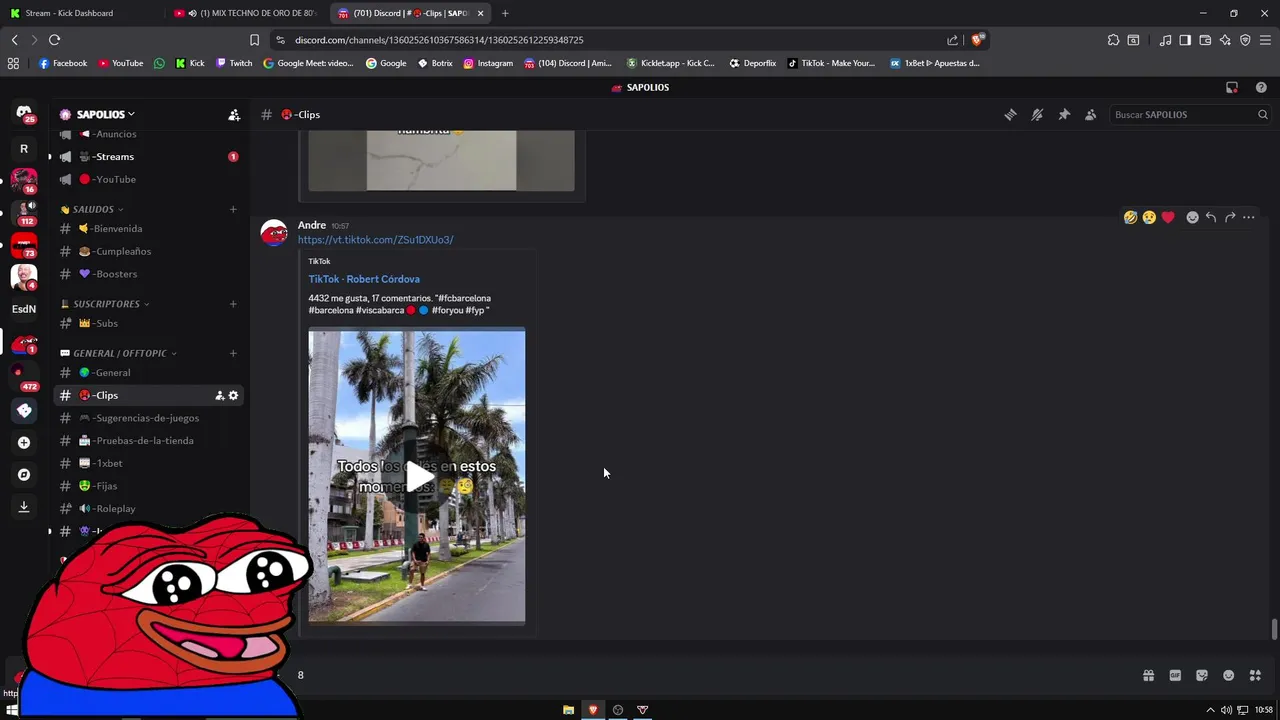Open the GIF picker button
The image size is (1280, 720).
point(1175,675)
